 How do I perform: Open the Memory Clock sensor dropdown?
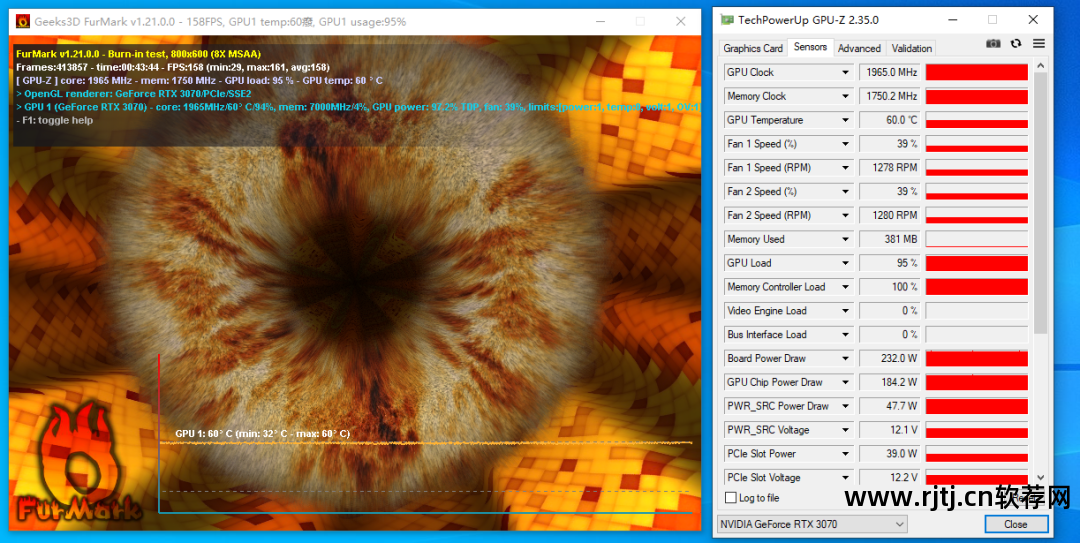845,96
